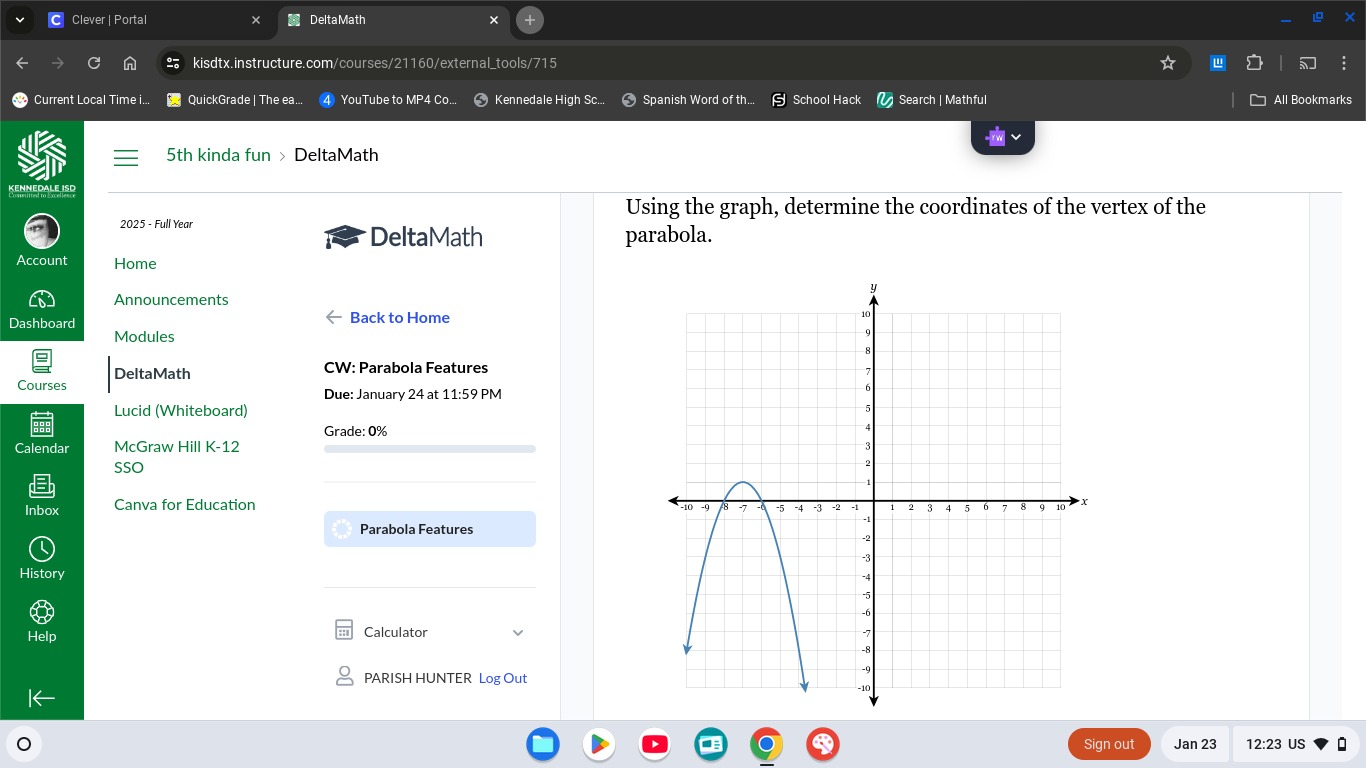
Task: Open the QuickGrade bookmark
Action: click(235, 100)
